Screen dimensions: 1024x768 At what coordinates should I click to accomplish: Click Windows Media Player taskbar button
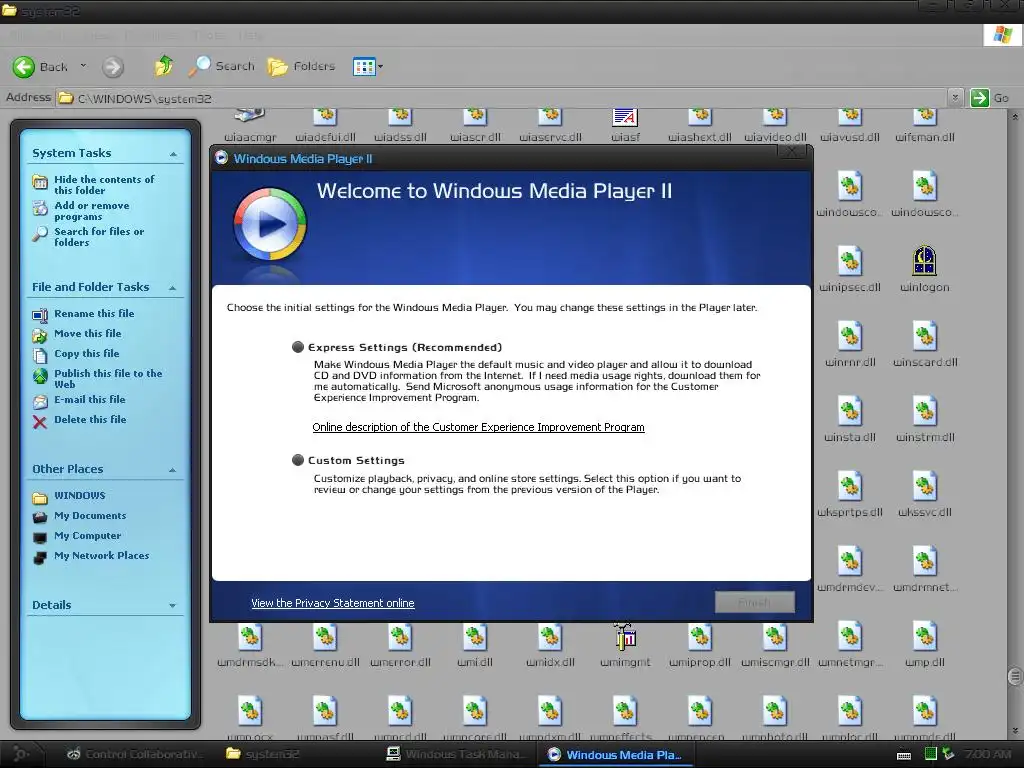coord(616,754)
